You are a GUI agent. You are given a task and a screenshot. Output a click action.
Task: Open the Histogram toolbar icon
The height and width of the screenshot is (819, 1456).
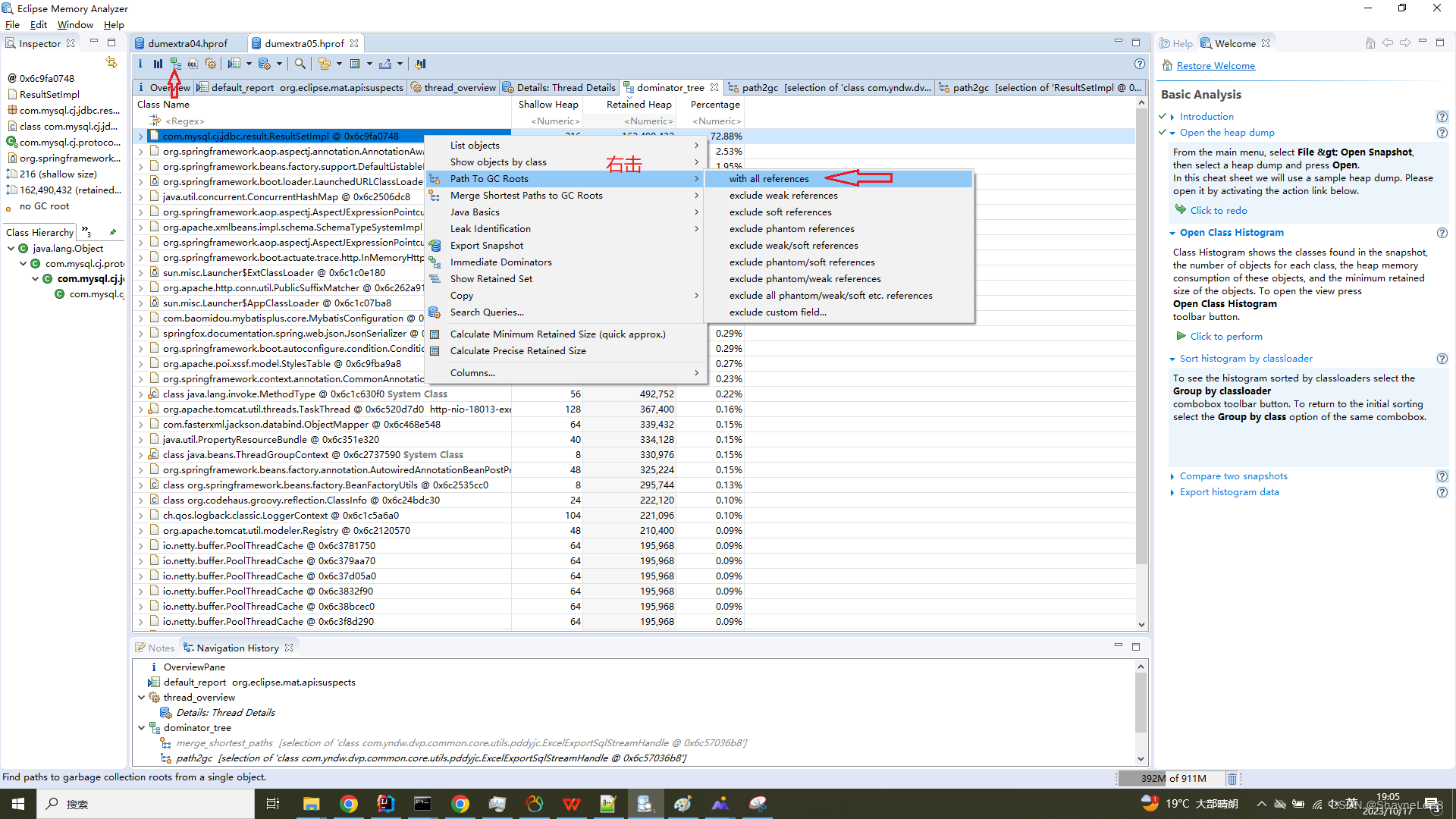tap(158, 64)
